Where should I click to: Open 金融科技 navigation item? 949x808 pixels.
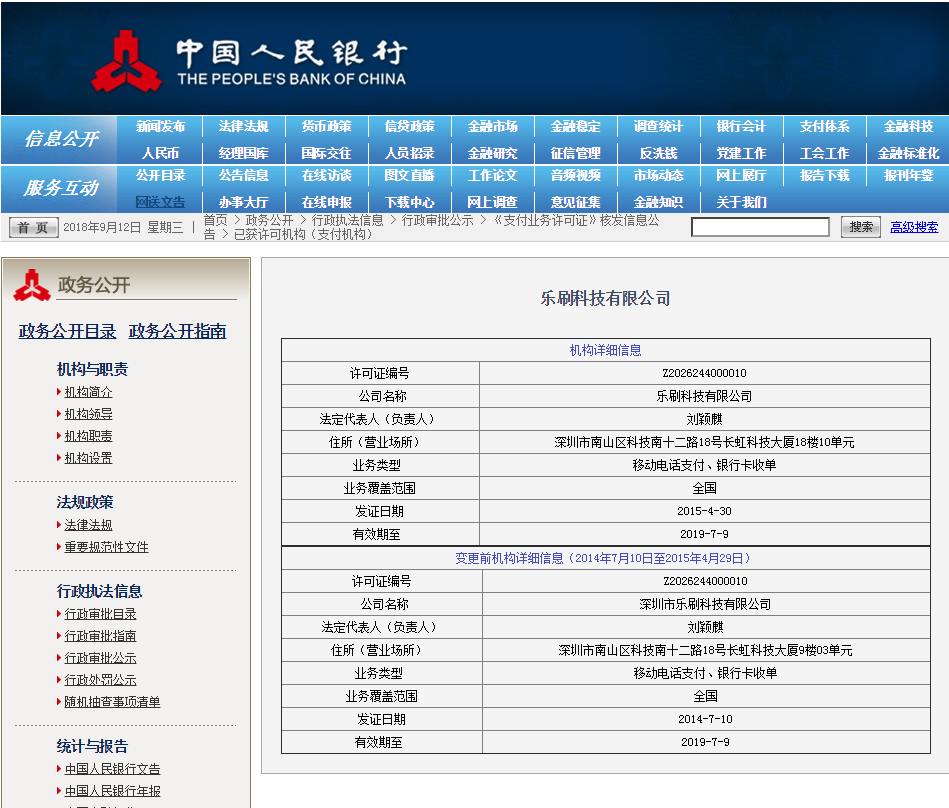[908, 126]
